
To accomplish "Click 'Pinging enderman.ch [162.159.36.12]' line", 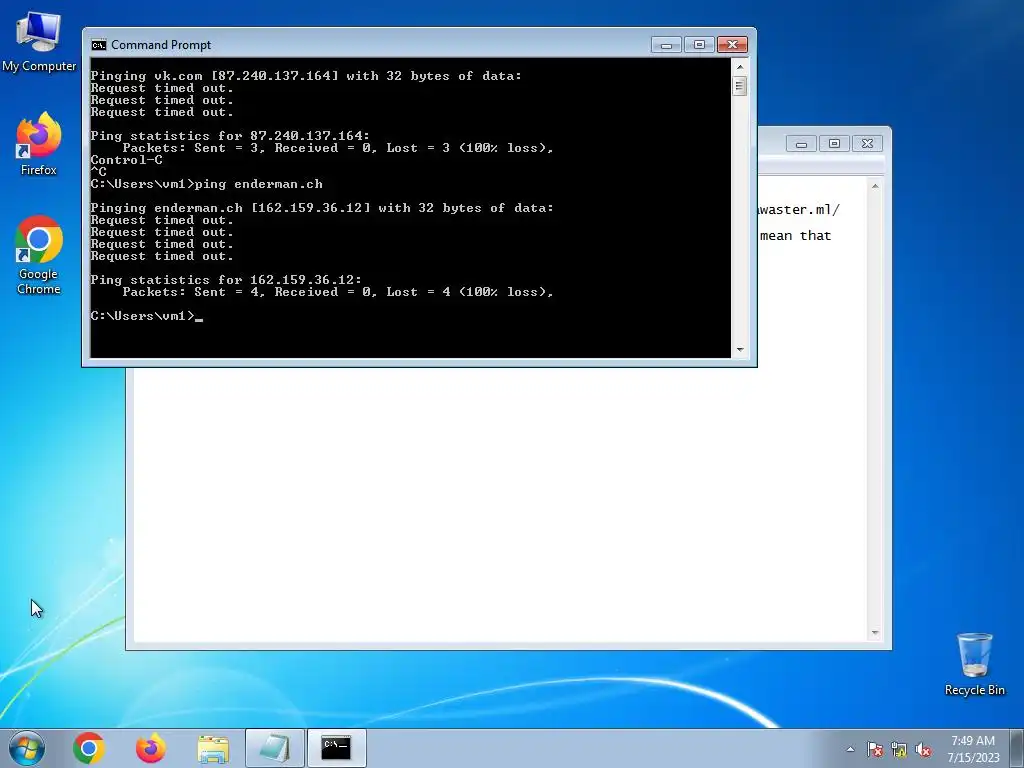I will pyautogui.click(x=321, y=208).
